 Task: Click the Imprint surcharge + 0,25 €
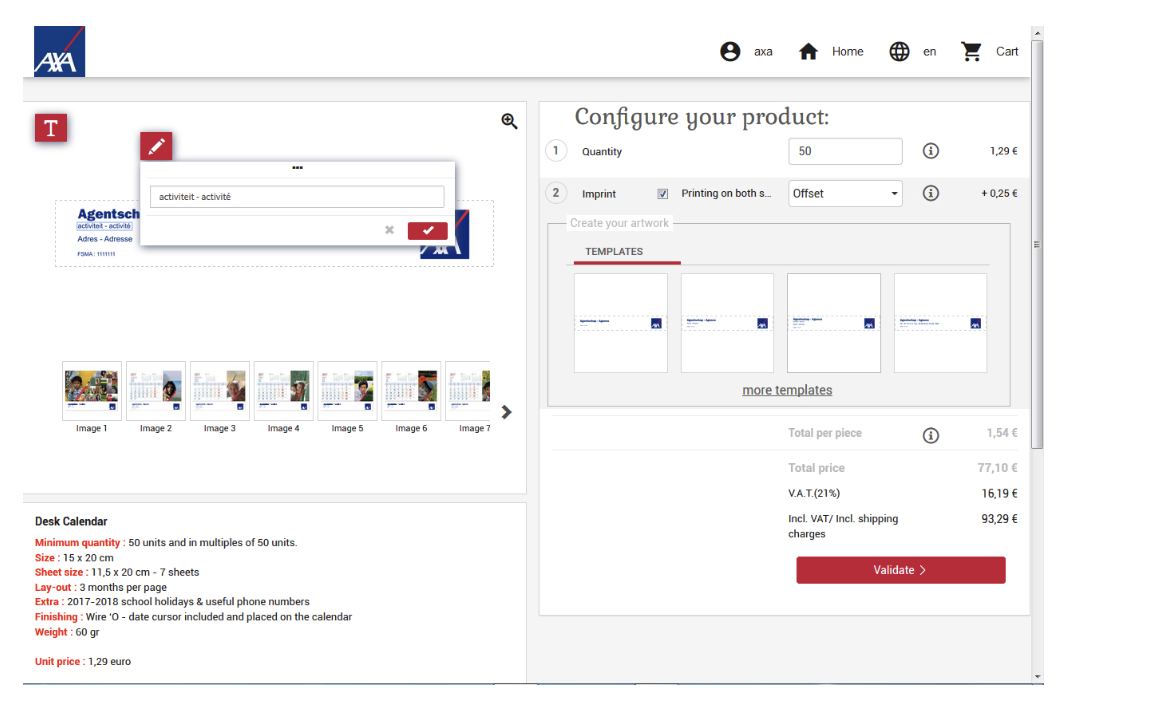999,193
